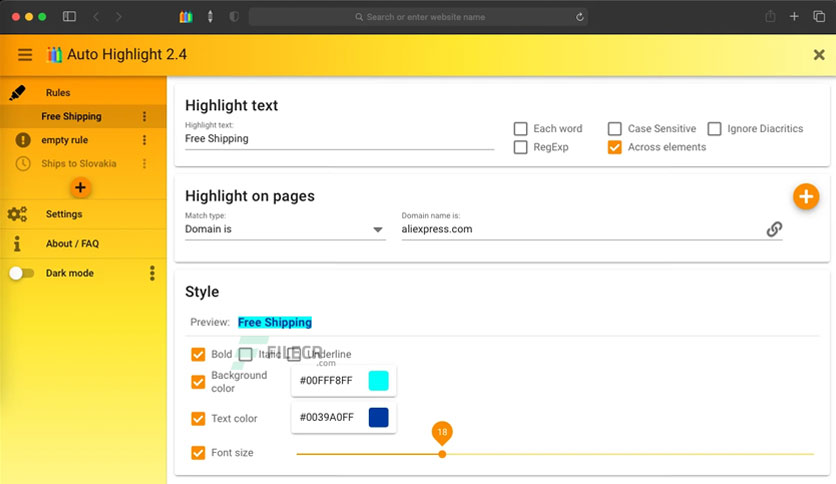Uncheck the Text color checkbox

[x=198, y=418]
